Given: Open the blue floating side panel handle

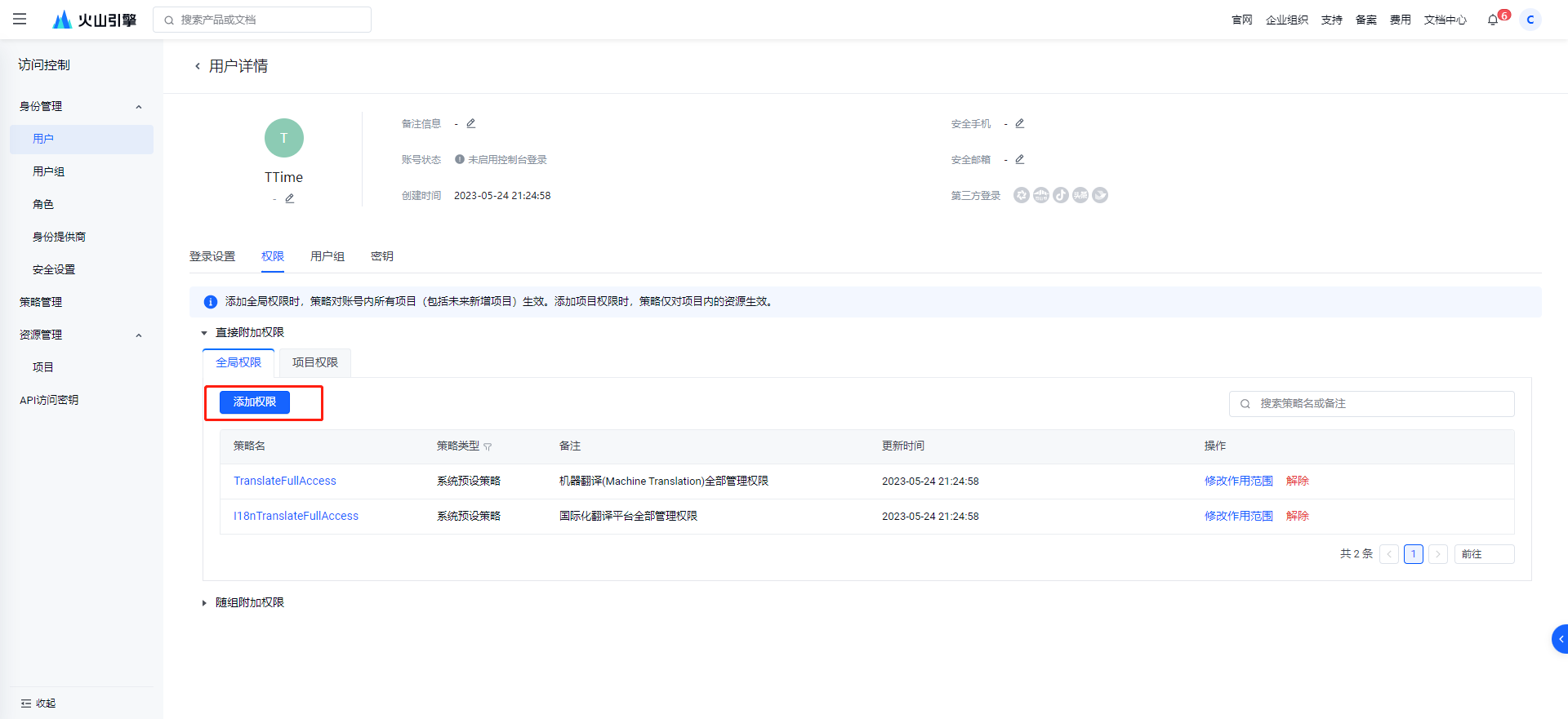Looking at the screenshot, I should pos(1560,639).
